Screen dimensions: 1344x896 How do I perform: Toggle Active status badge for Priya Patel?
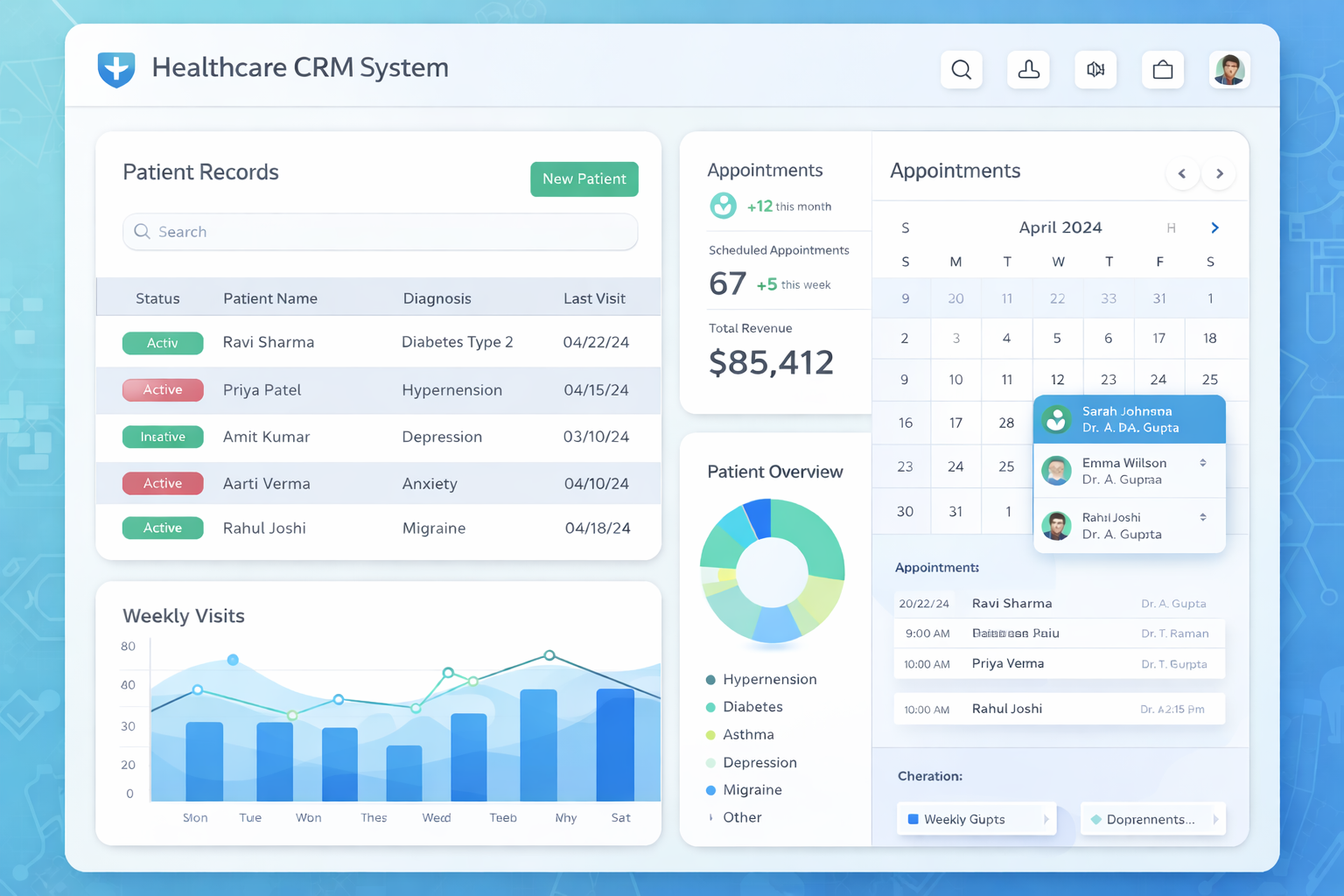[x=163, y=389]
